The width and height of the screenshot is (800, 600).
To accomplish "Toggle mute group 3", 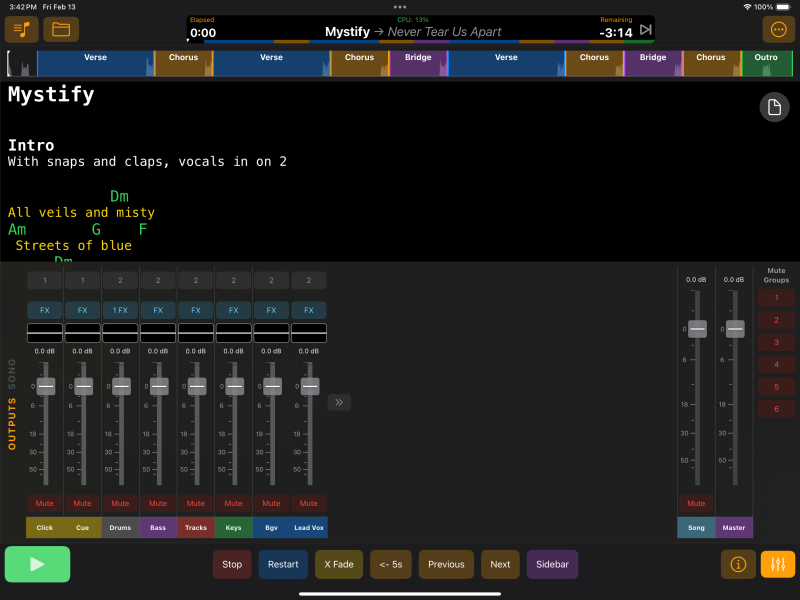I will [x=774, y=342].
